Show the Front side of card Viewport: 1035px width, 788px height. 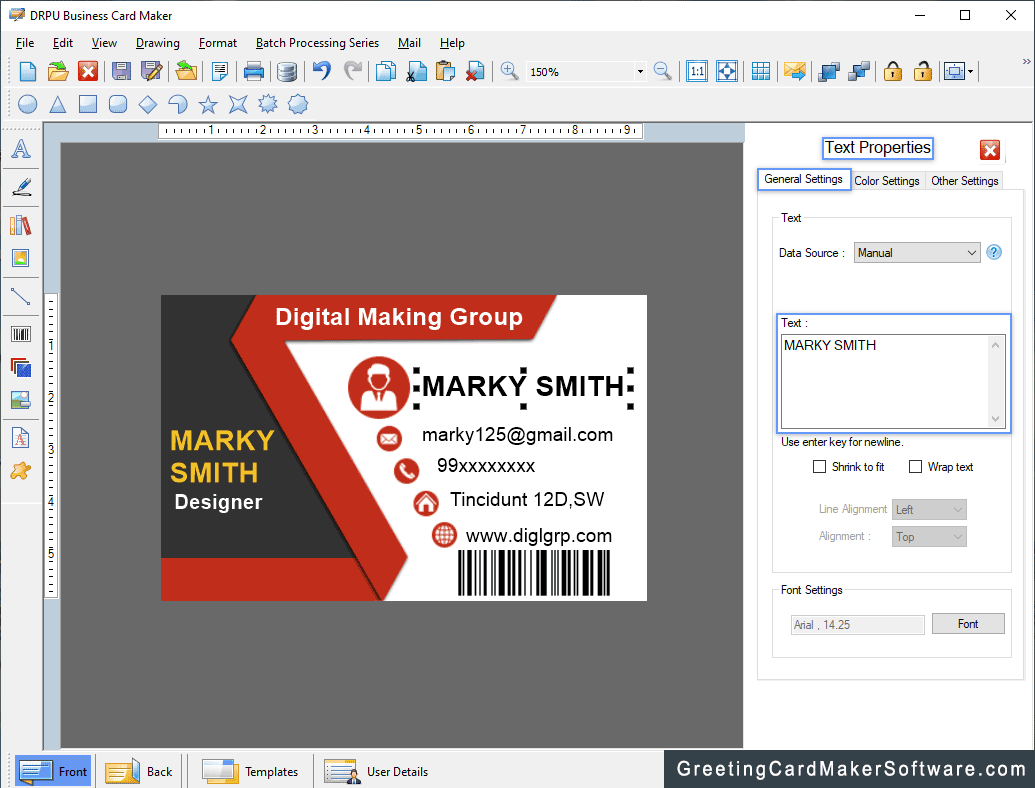click(x=54, y=771)
